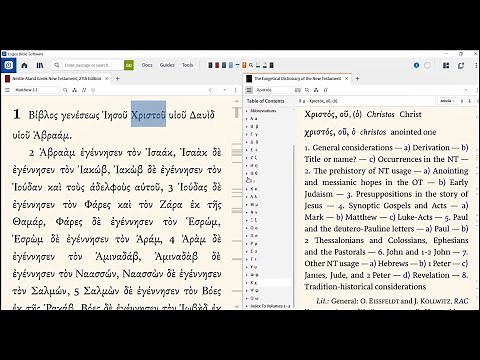Screen dimensions: 480x360
Task: Expand the Α α section
Action: [x=247, y=119]
